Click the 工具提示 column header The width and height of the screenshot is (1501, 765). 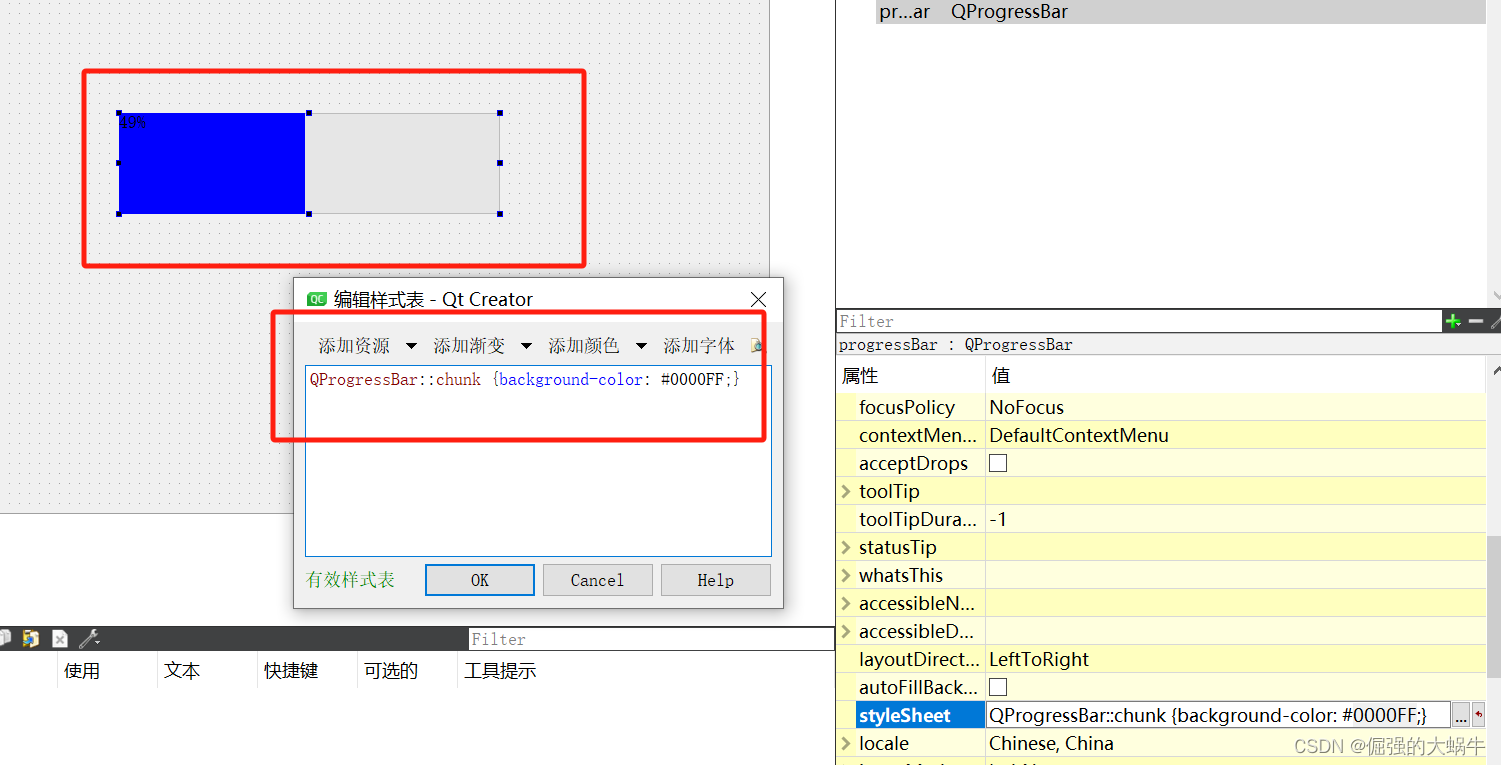tap(500, 671)
